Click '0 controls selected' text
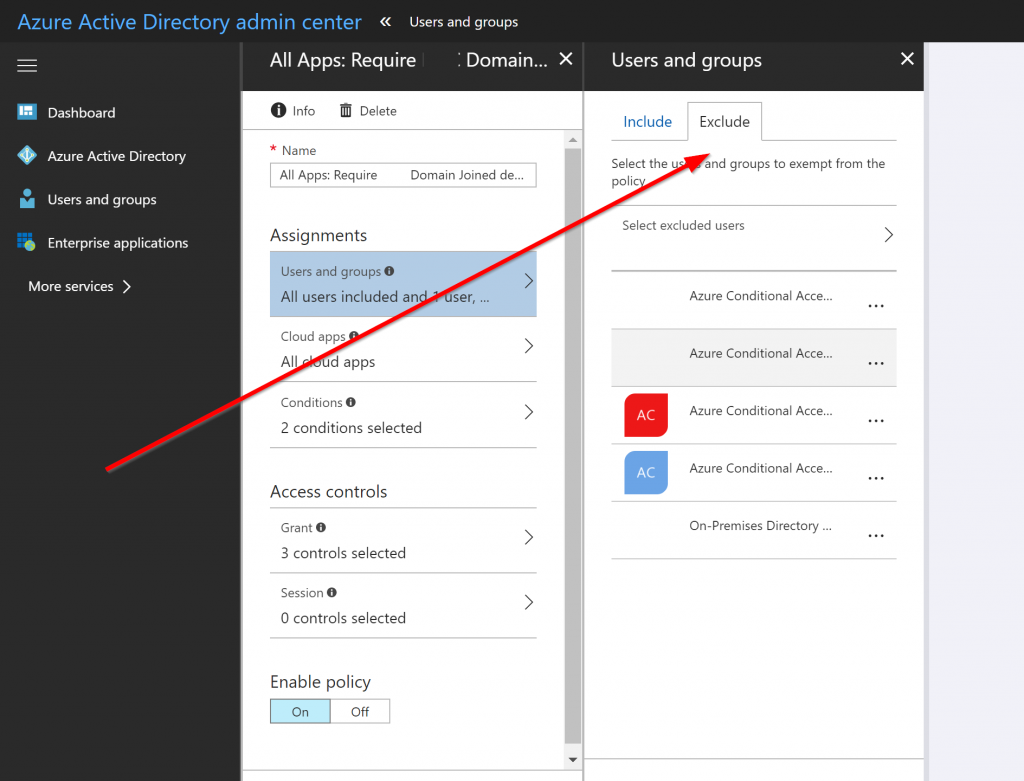 (x=343, y=618)
